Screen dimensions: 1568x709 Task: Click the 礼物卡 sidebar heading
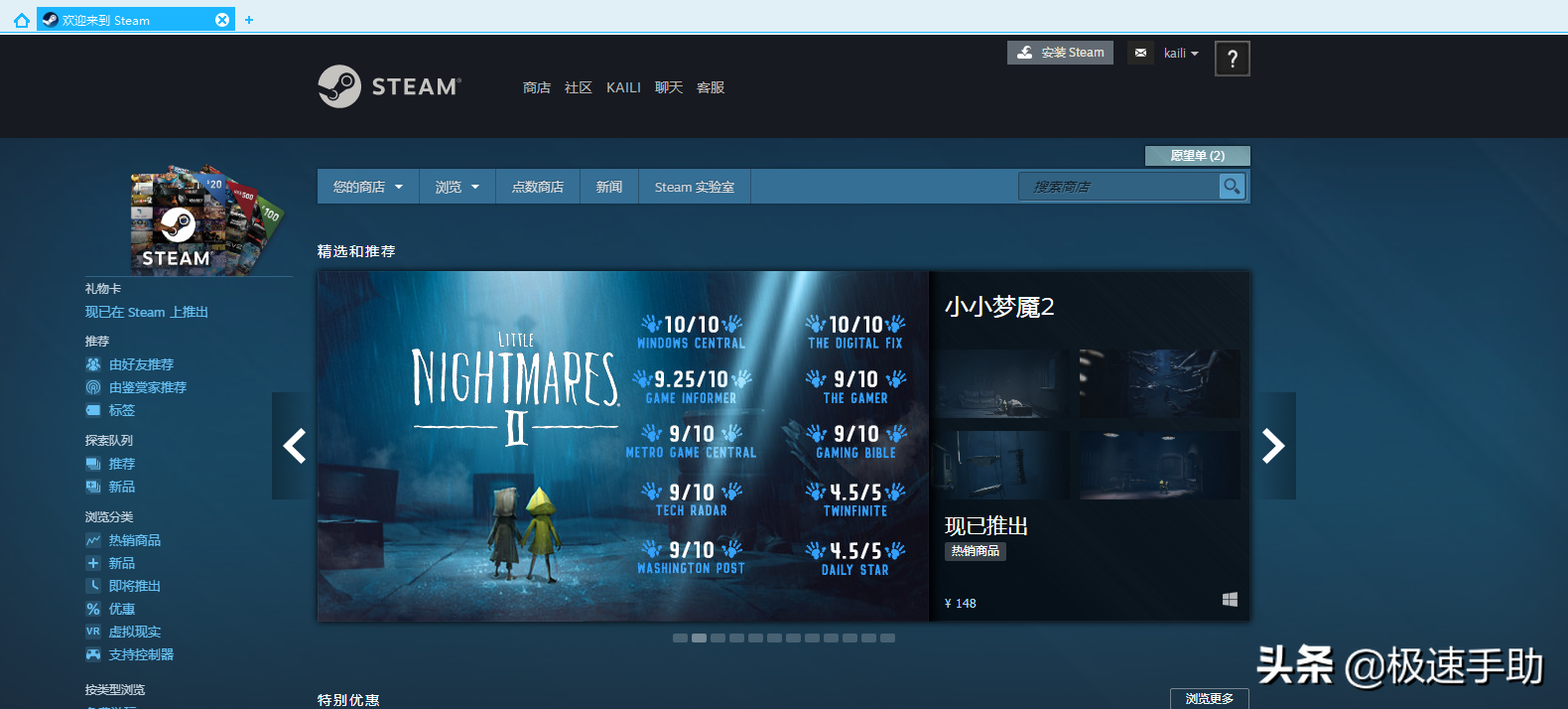coord(103,288)
